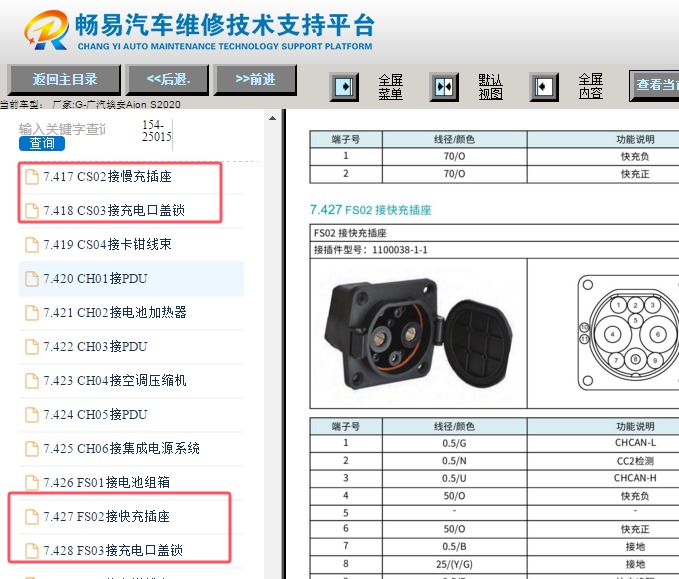Go back with the <<后退 button
This screenshot has height=579, width=679.
168,80
